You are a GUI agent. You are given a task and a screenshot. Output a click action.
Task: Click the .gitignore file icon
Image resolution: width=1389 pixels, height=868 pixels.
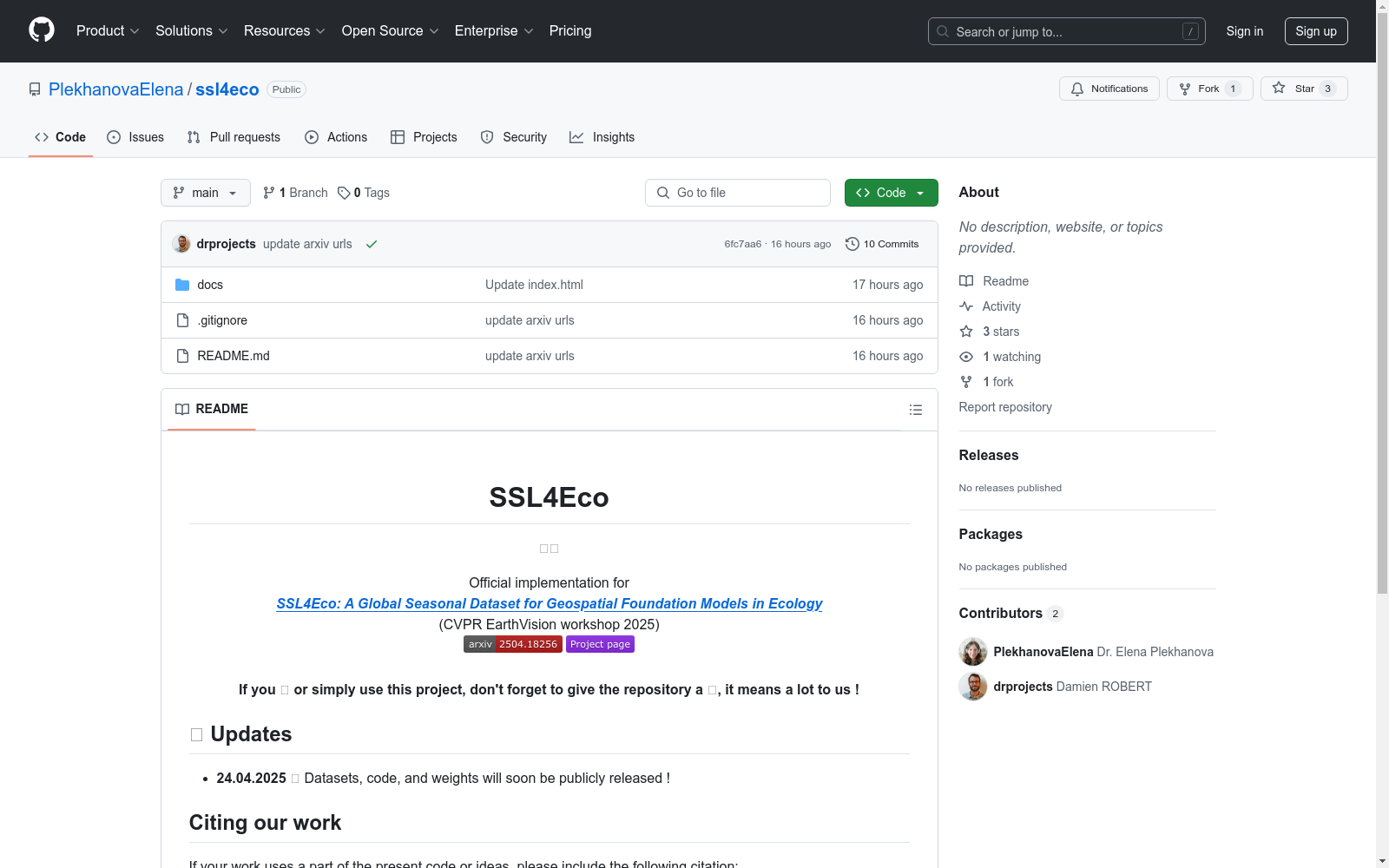(182, 320)
